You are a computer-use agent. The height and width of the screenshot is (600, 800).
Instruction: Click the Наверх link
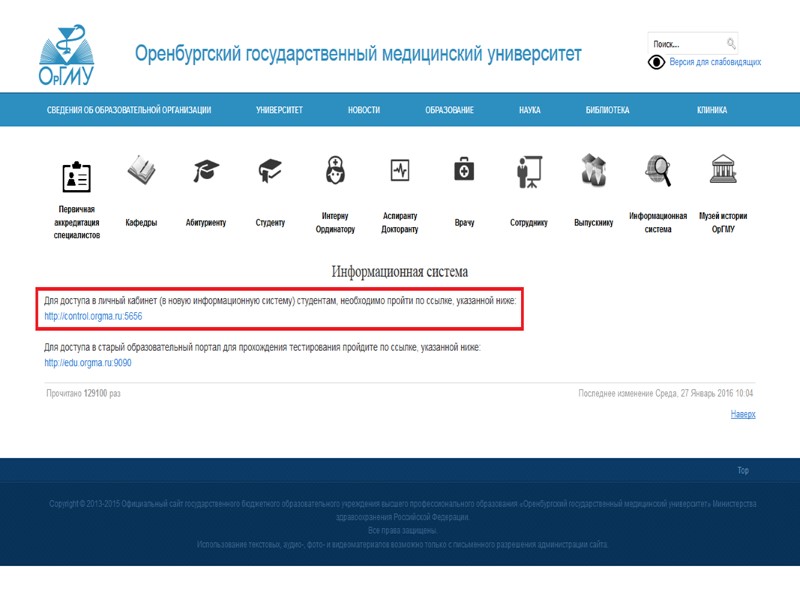tap(743, 414)
